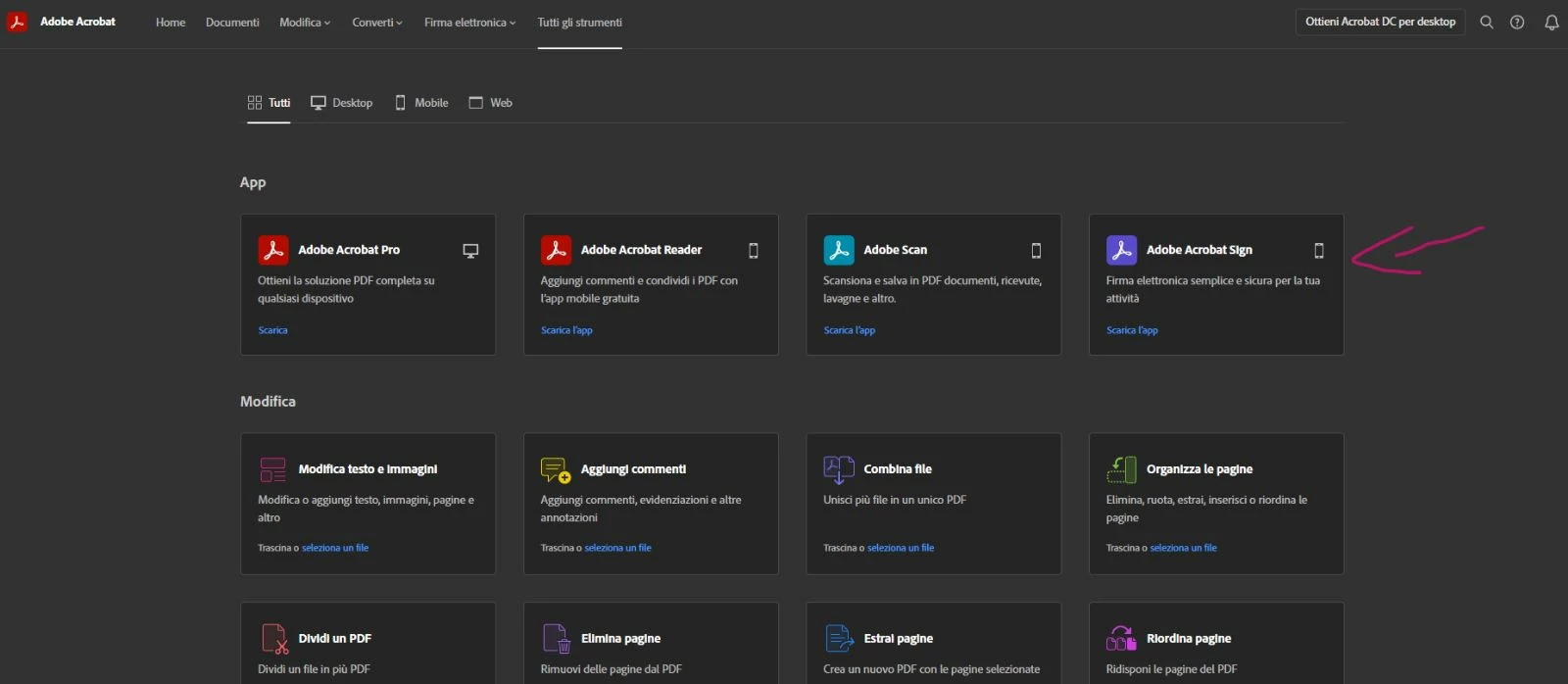The width and height of the screenshot is (1568, 684).
Task: Click the Aggiungi commenti title
Action: click(x=633, y=469)
